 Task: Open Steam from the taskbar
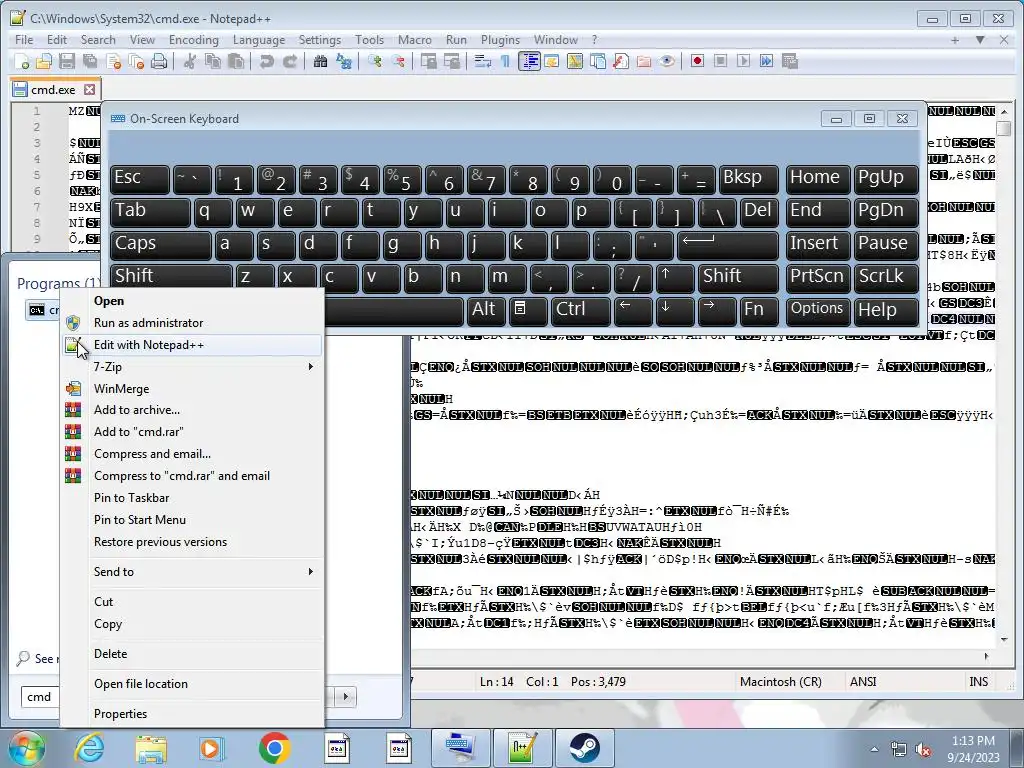point(584,749)
